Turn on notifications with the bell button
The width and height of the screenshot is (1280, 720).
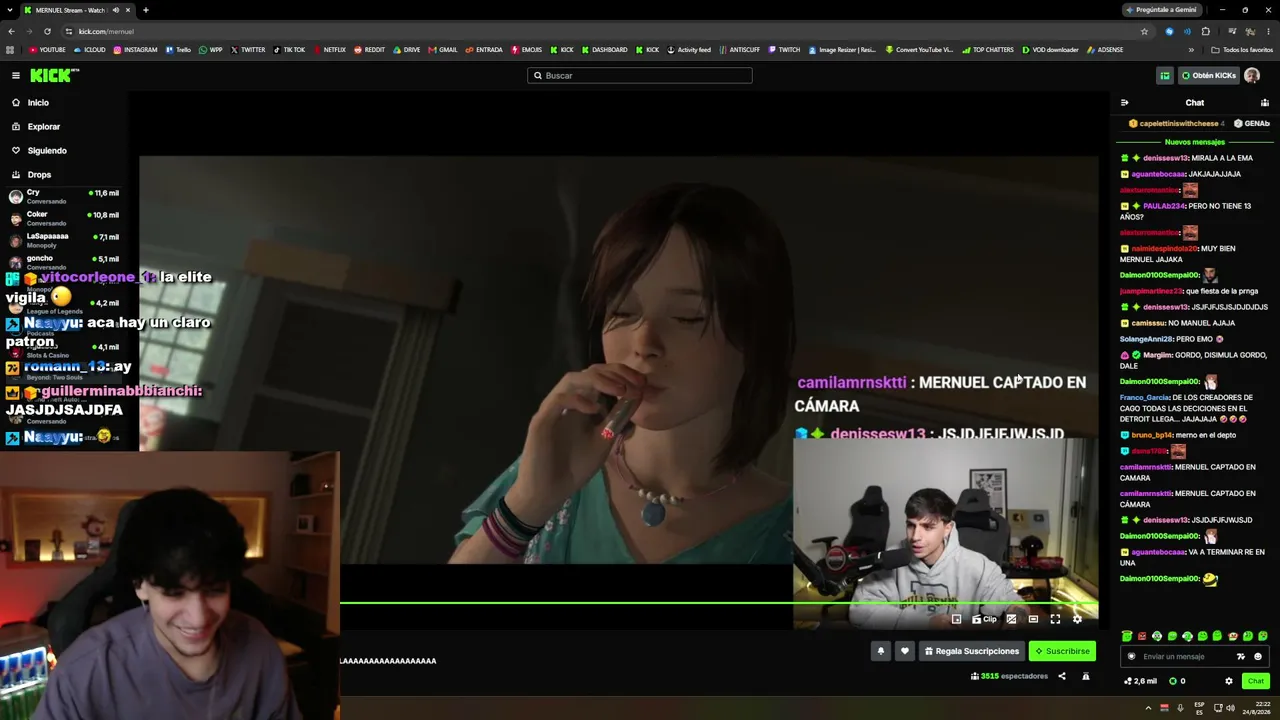point(881,651)
